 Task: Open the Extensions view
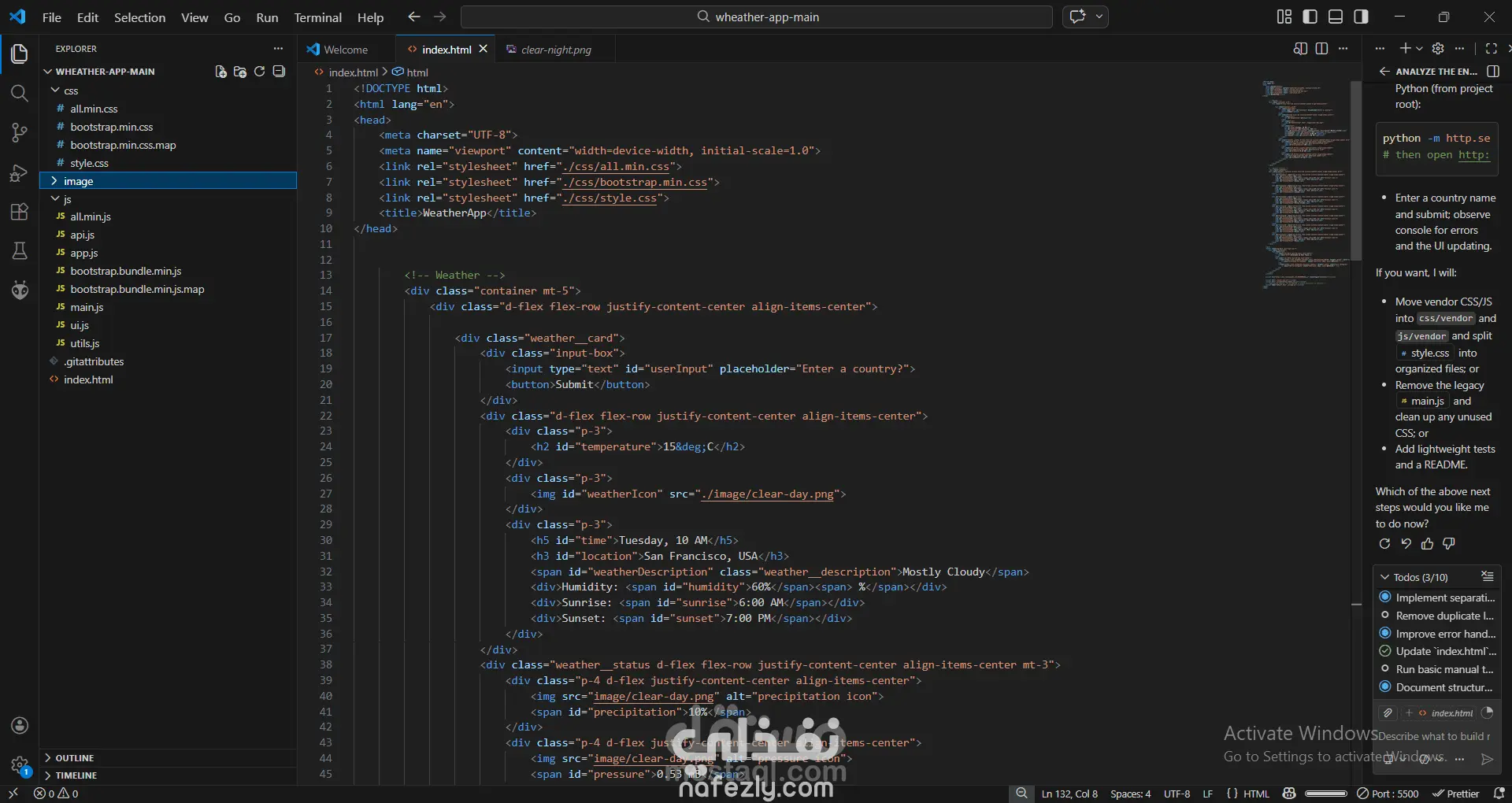(20, 212)
